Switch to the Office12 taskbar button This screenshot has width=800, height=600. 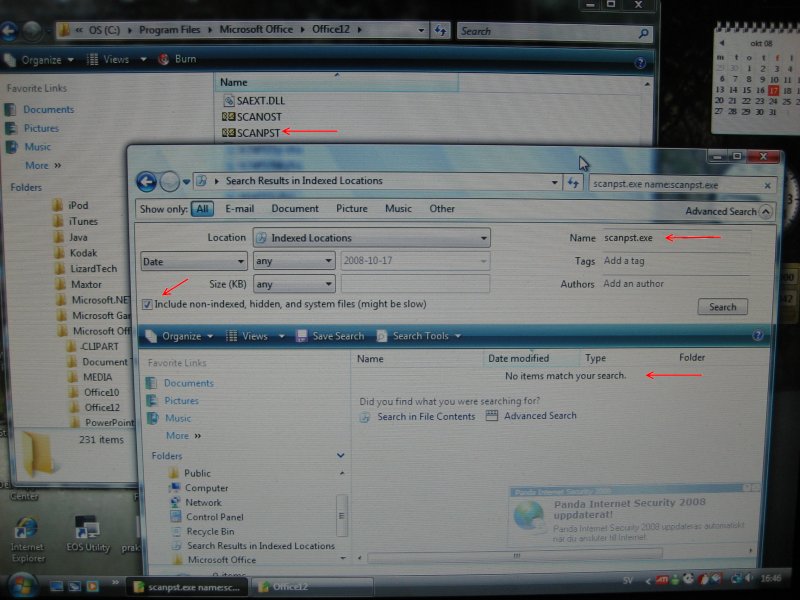click(312, 587)
